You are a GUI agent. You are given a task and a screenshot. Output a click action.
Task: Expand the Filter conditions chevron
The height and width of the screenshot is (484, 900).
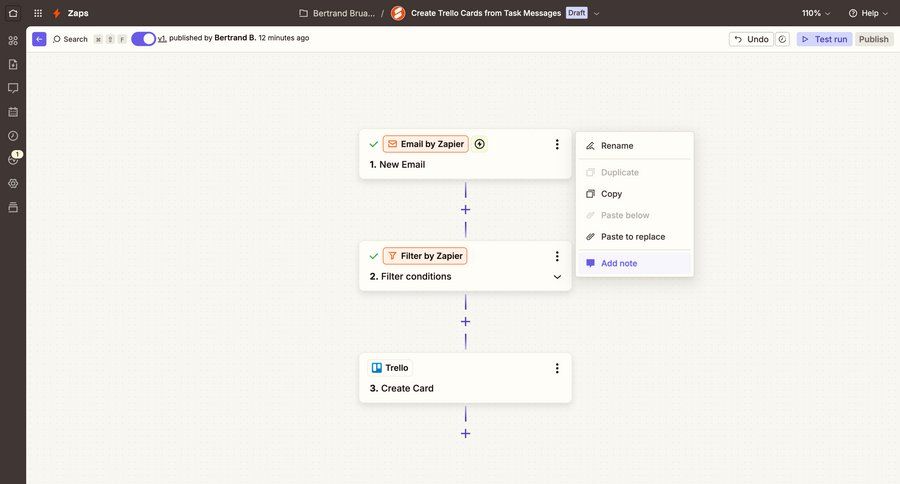click(x=557, y=277)
